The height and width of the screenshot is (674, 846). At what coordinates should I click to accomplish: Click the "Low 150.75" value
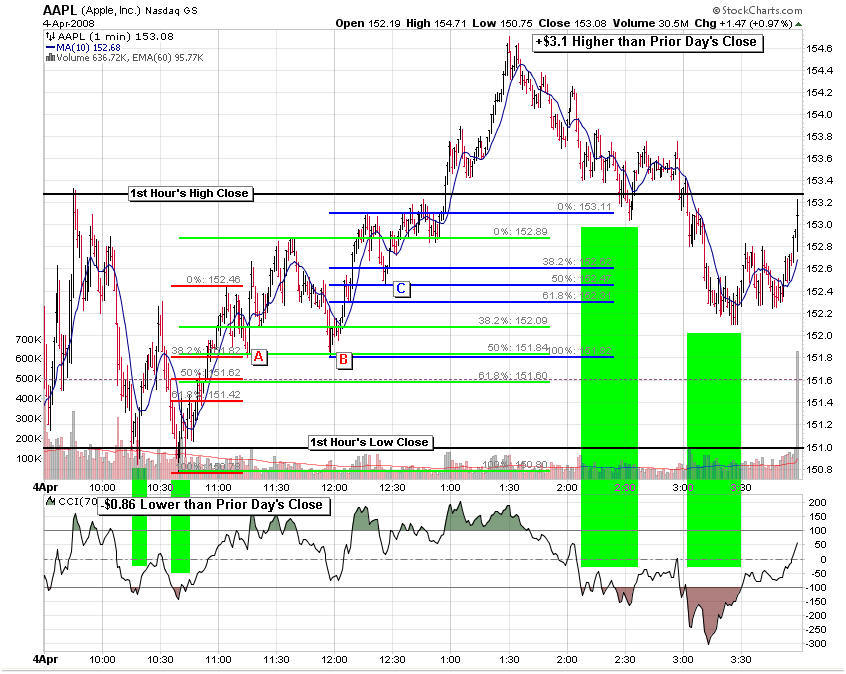click(x=502, y=24)
